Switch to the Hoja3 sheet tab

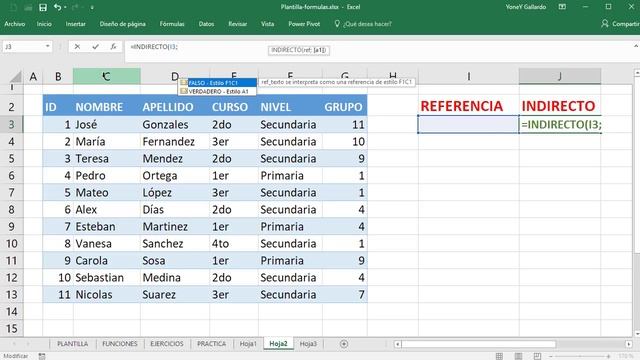(x=308, y=344)
